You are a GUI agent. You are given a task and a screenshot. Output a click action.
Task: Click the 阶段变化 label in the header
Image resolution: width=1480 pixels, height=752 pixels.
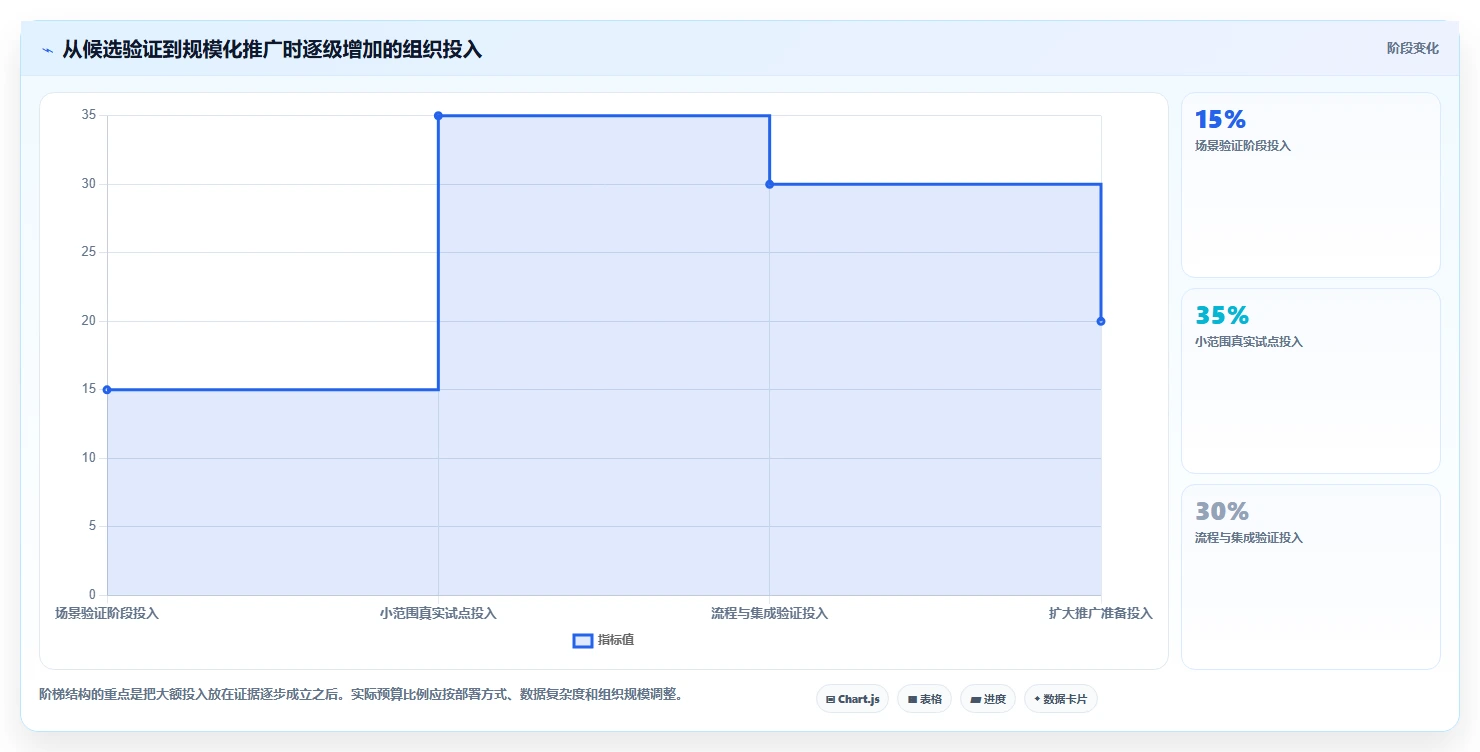[x=1413, y=48]
